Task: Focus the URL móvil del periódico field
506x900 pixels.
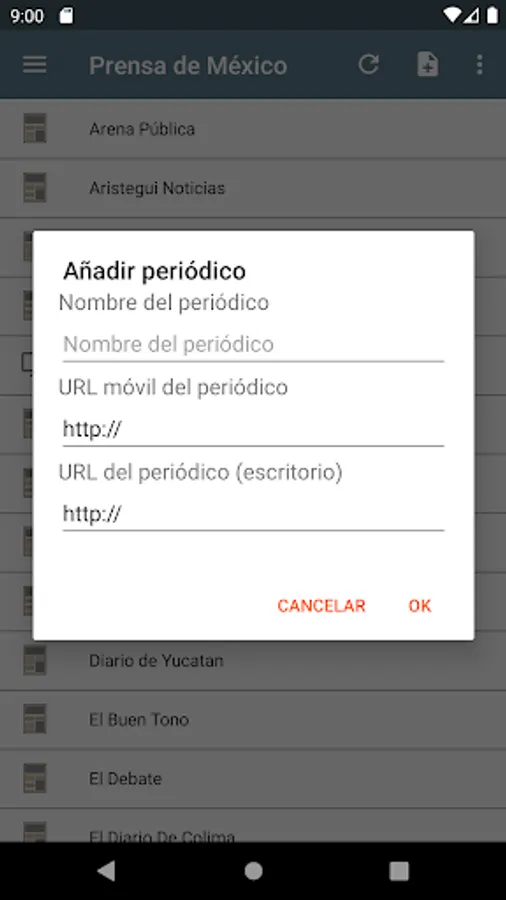Action: [253, 429]
